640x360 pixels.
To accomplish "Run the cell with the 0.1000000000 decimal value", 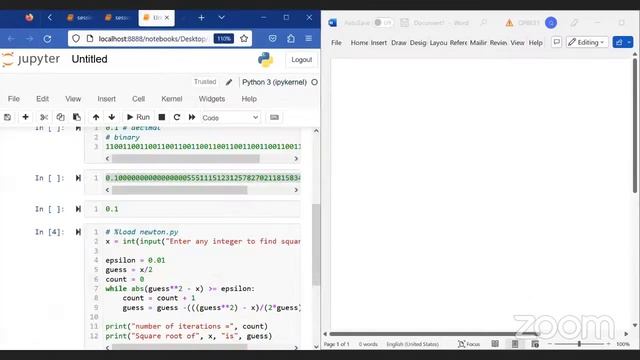I will click(x=78, y=178).
